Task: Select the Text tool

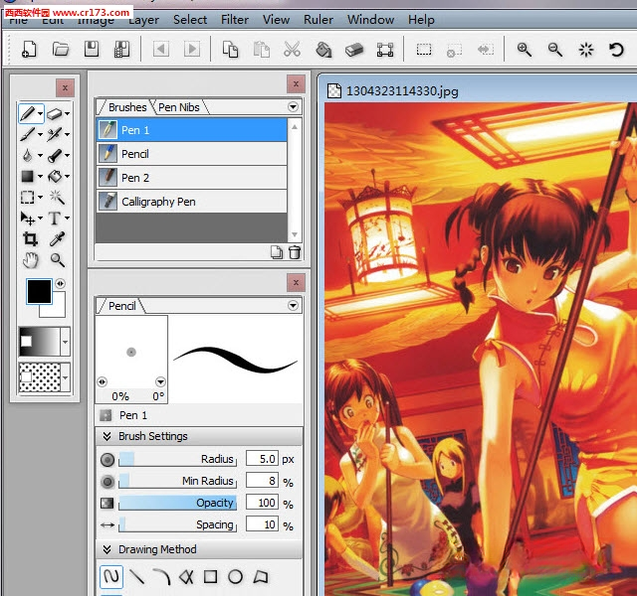Action: [x=54, y=218]
